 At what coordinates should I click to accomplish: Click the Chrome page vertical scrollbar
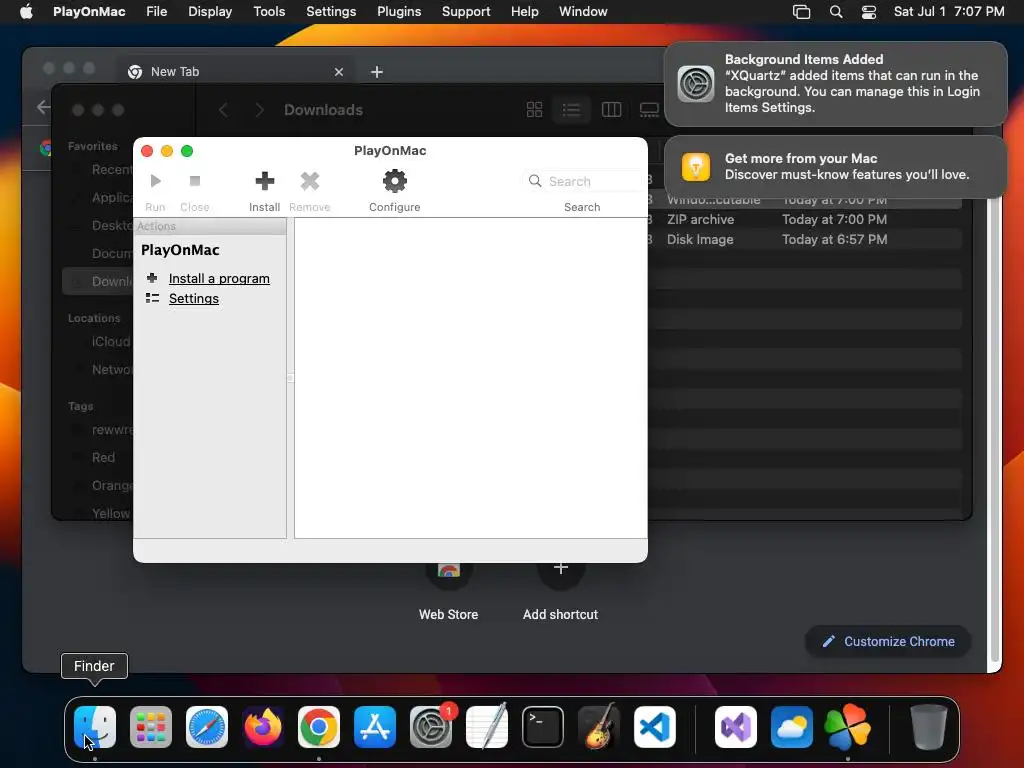(x=995, y=431)
